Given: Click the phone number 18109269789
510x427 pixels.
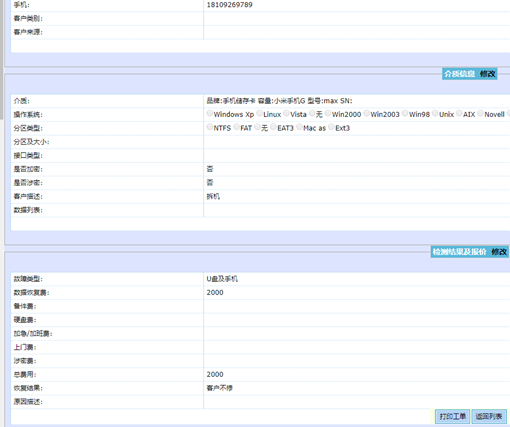Looking at the screenshot, I should [x=230, y=5].
